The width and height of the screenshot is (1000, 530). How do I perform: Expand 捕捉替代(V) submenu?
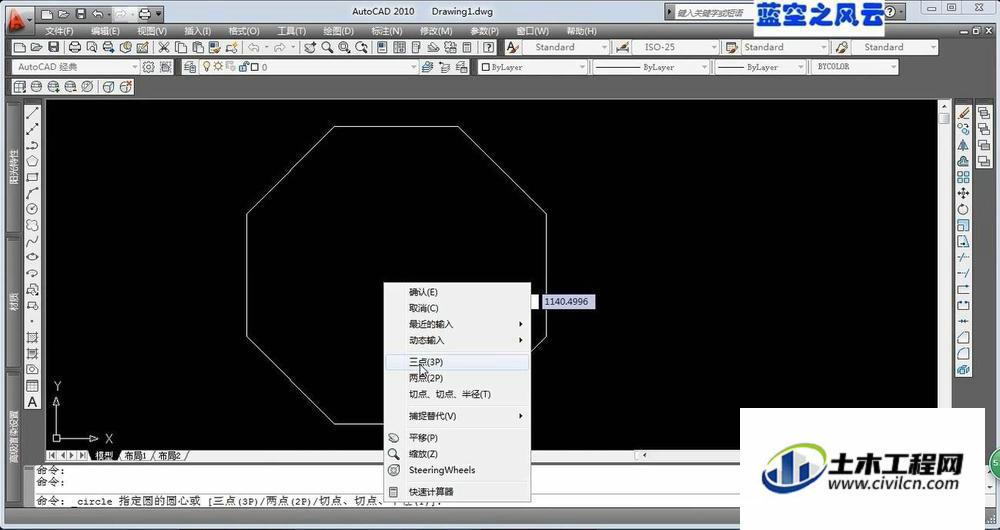pyautogui.click(x=458, y=416)
